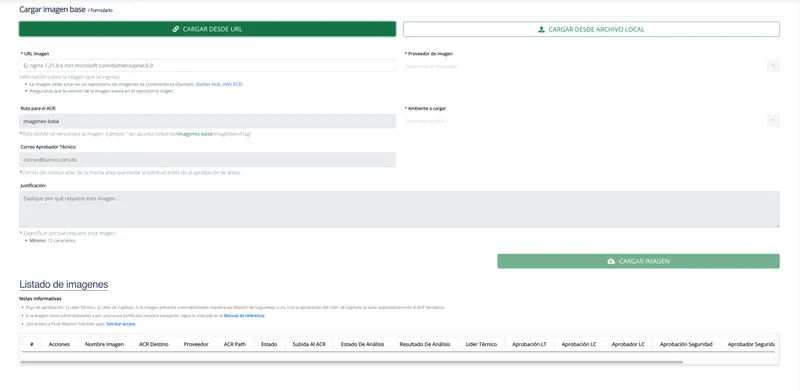Viewport: 800px width, 391px height.
Task: Click the Notas informativas label
Action: coord(40,299)
